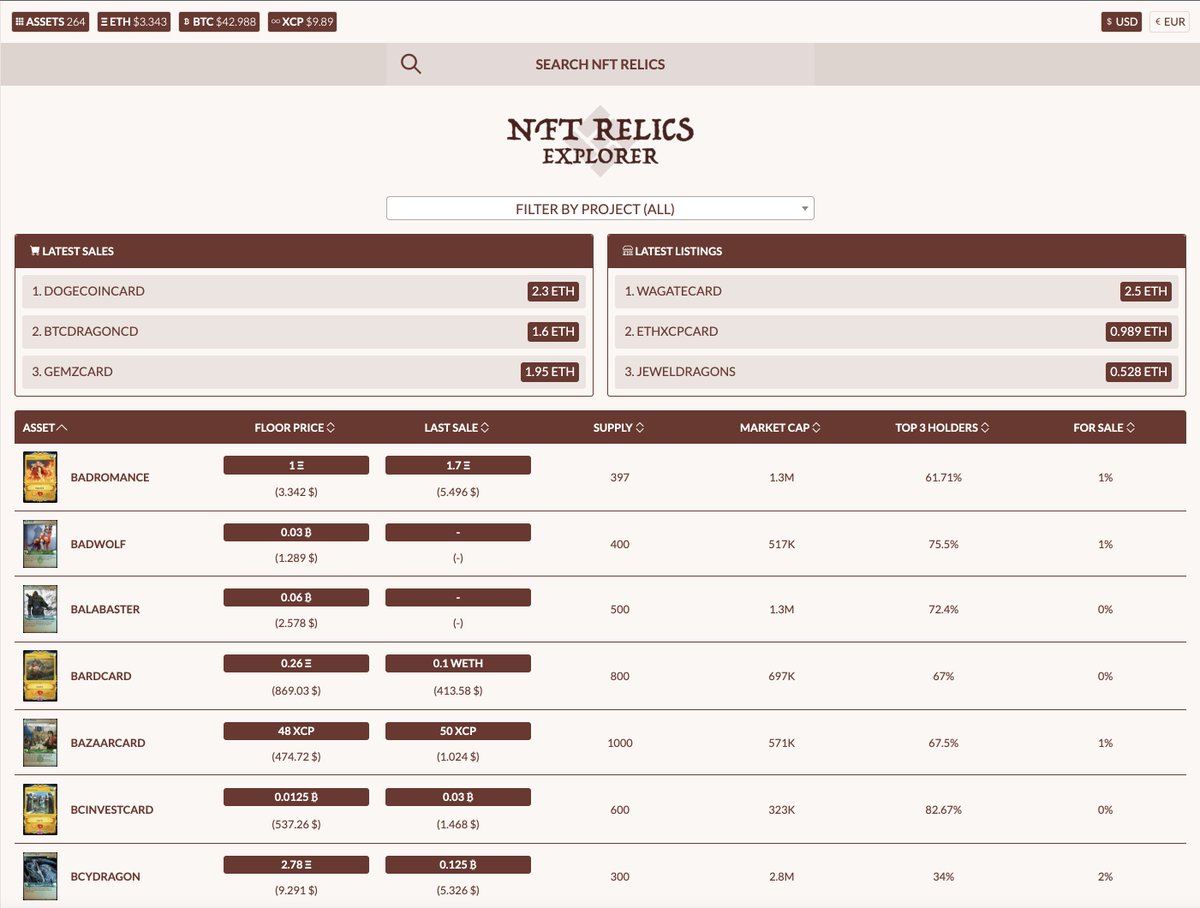This screenshot has width=1200, height=908.
Task: Click the search magnifier icon
Action: tap(411, 64)
